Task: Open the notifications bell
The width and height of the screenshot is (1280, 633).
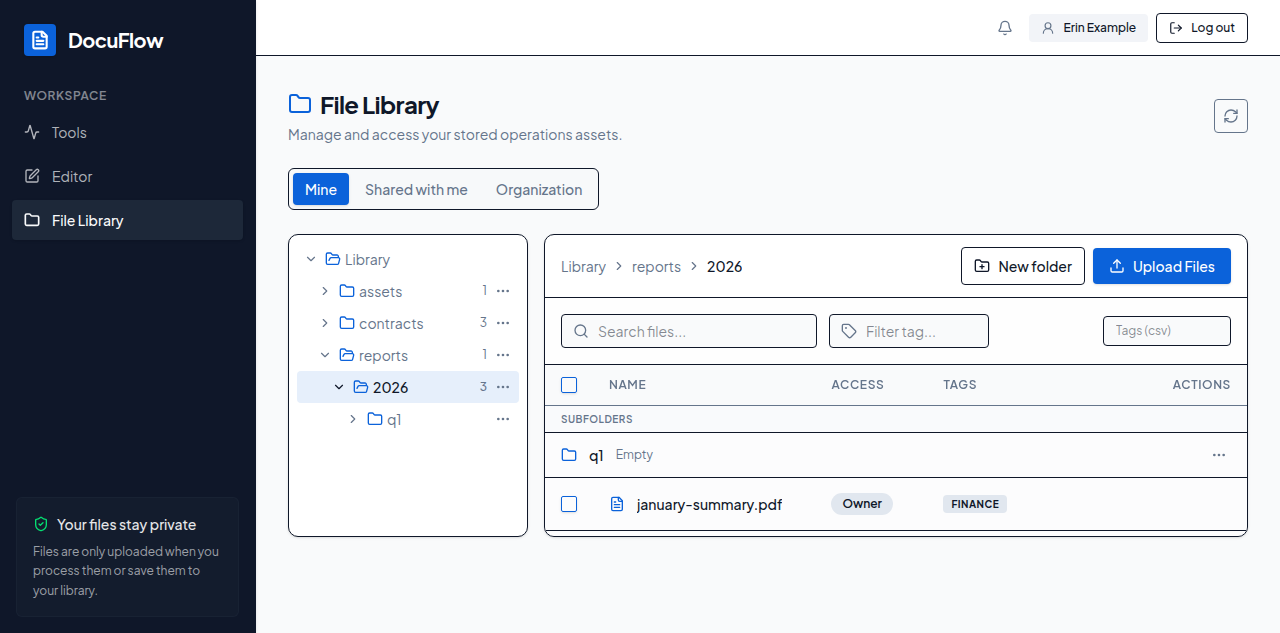Action: (x=1005, y=28)
